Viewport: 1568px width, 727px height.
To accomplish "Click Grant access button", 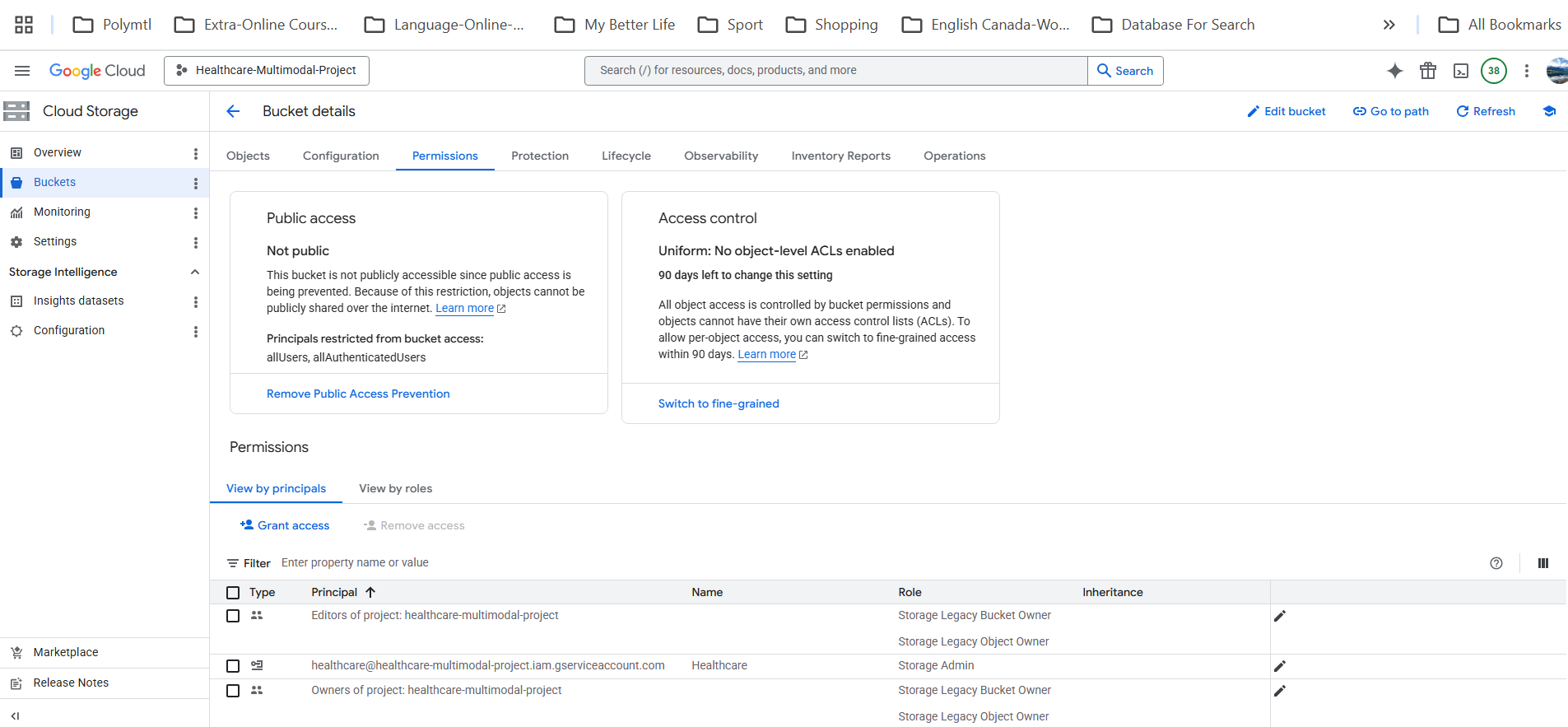I will 285,525.
